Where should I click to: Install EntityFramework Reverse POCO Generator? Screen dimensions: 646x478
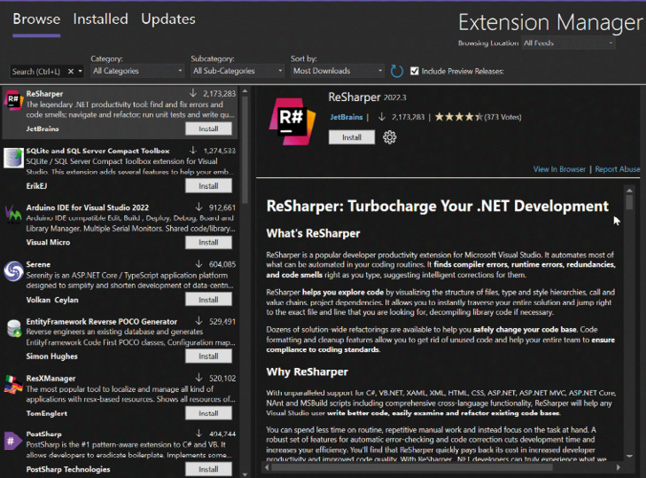tap(208, 356)
